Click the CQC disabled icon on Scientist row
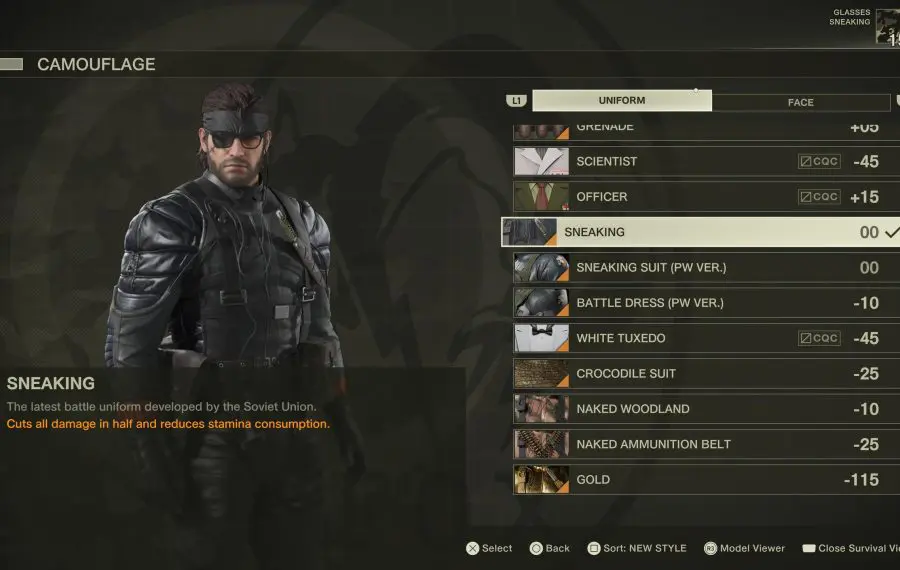The height and width of the screenshot is (570, 900). 819,161
